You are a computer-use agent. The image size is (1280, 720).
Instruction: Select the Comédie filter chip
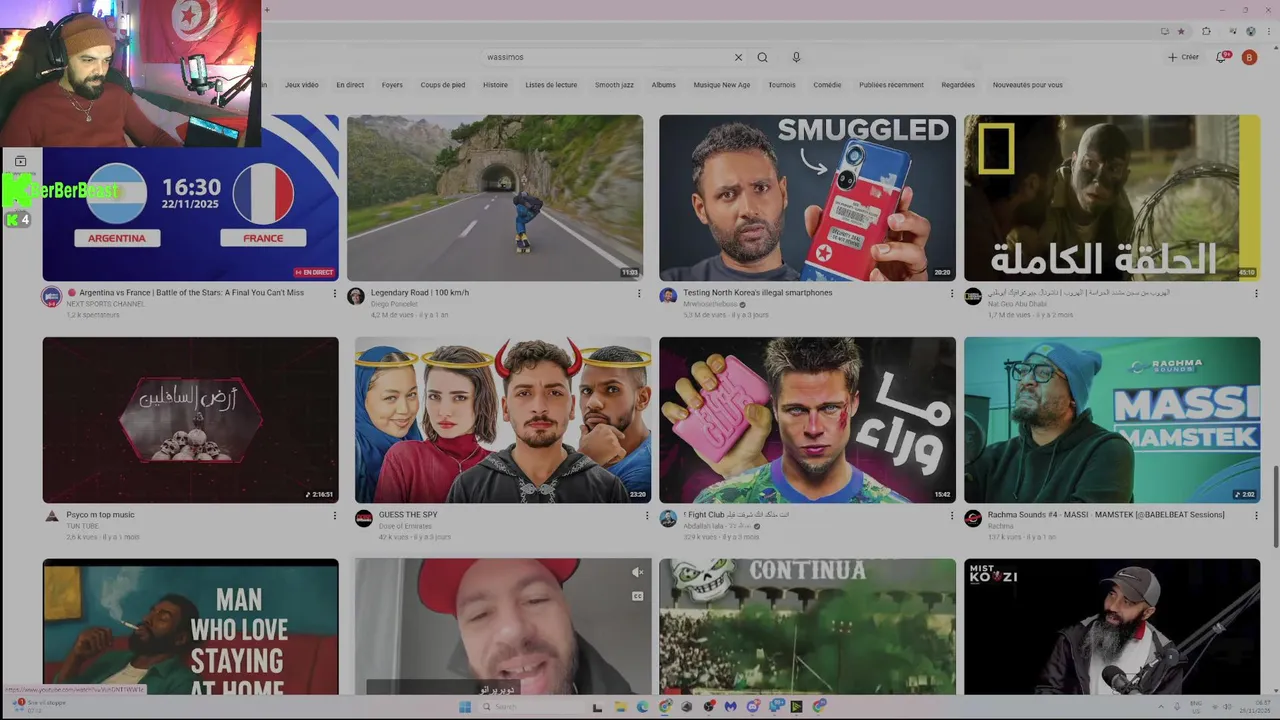tap(827, 85)
